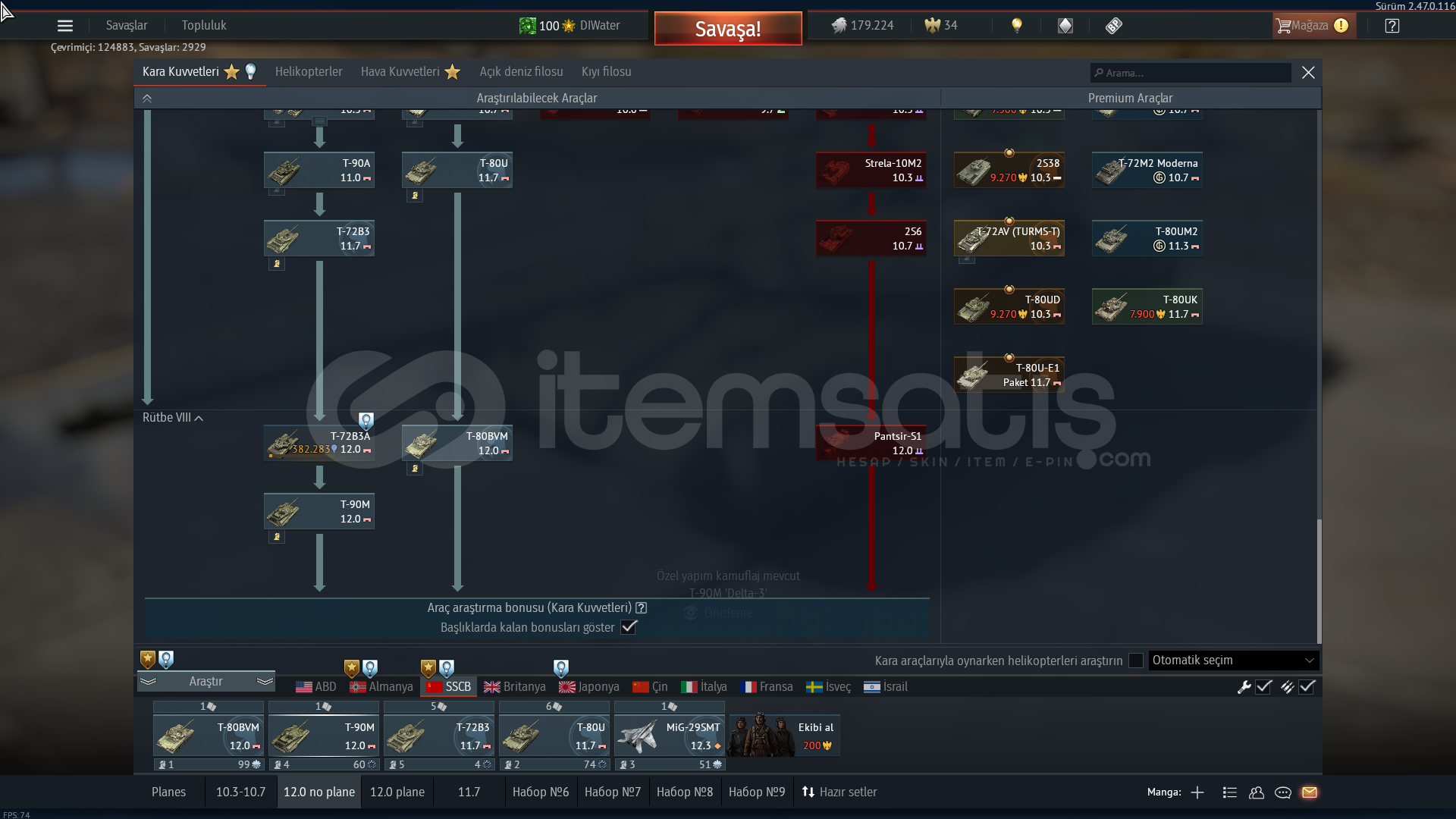
Task: Select MiG-29SMT crew slot
Action: (670, 736)
